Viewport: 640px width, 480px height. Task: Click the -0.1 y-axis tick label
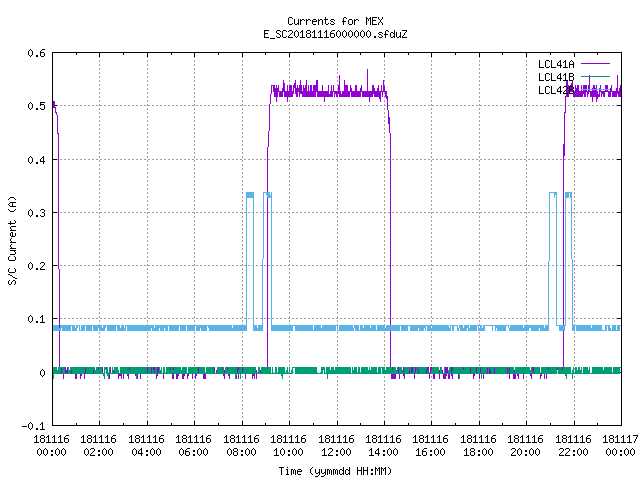(x=33, y=426)
